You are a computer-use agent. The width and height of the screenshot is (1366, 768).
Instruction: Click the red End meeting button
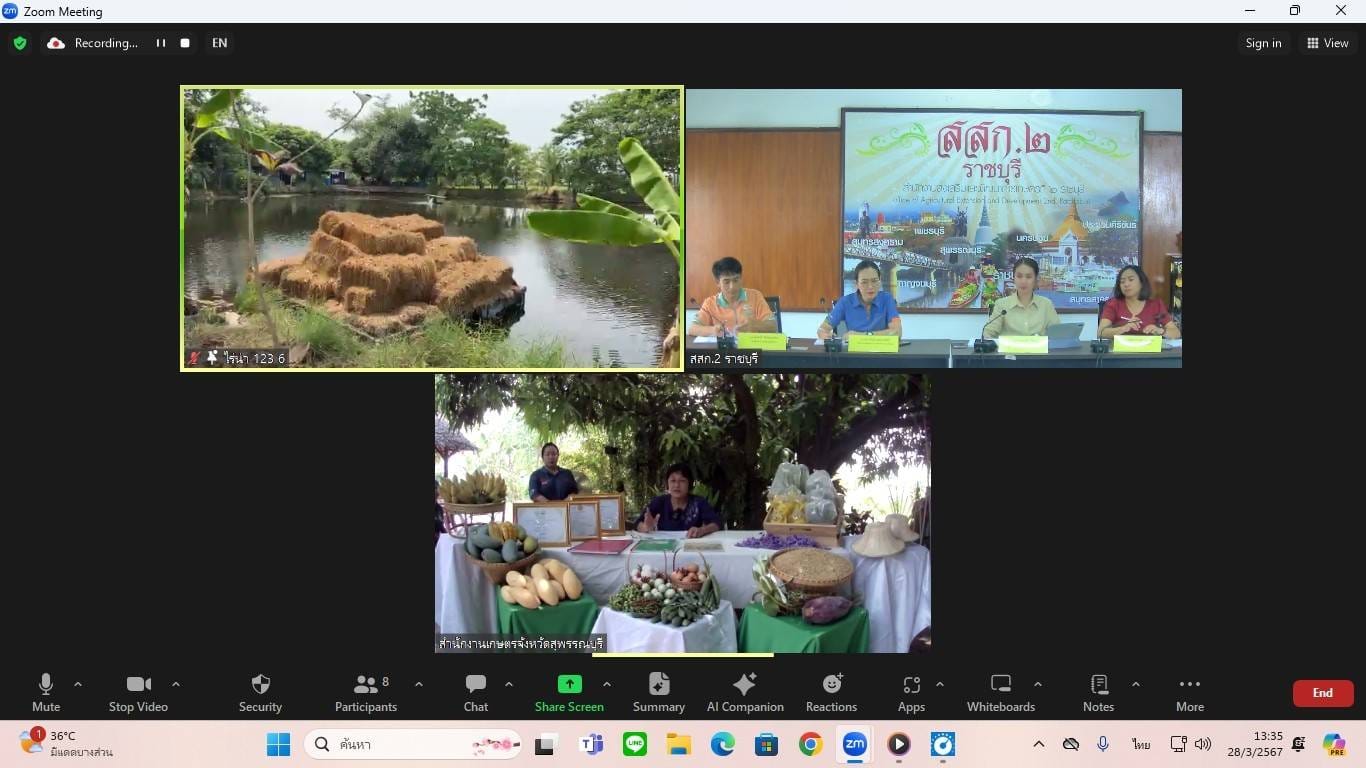pyautogui.click(x=1322, y=693)
